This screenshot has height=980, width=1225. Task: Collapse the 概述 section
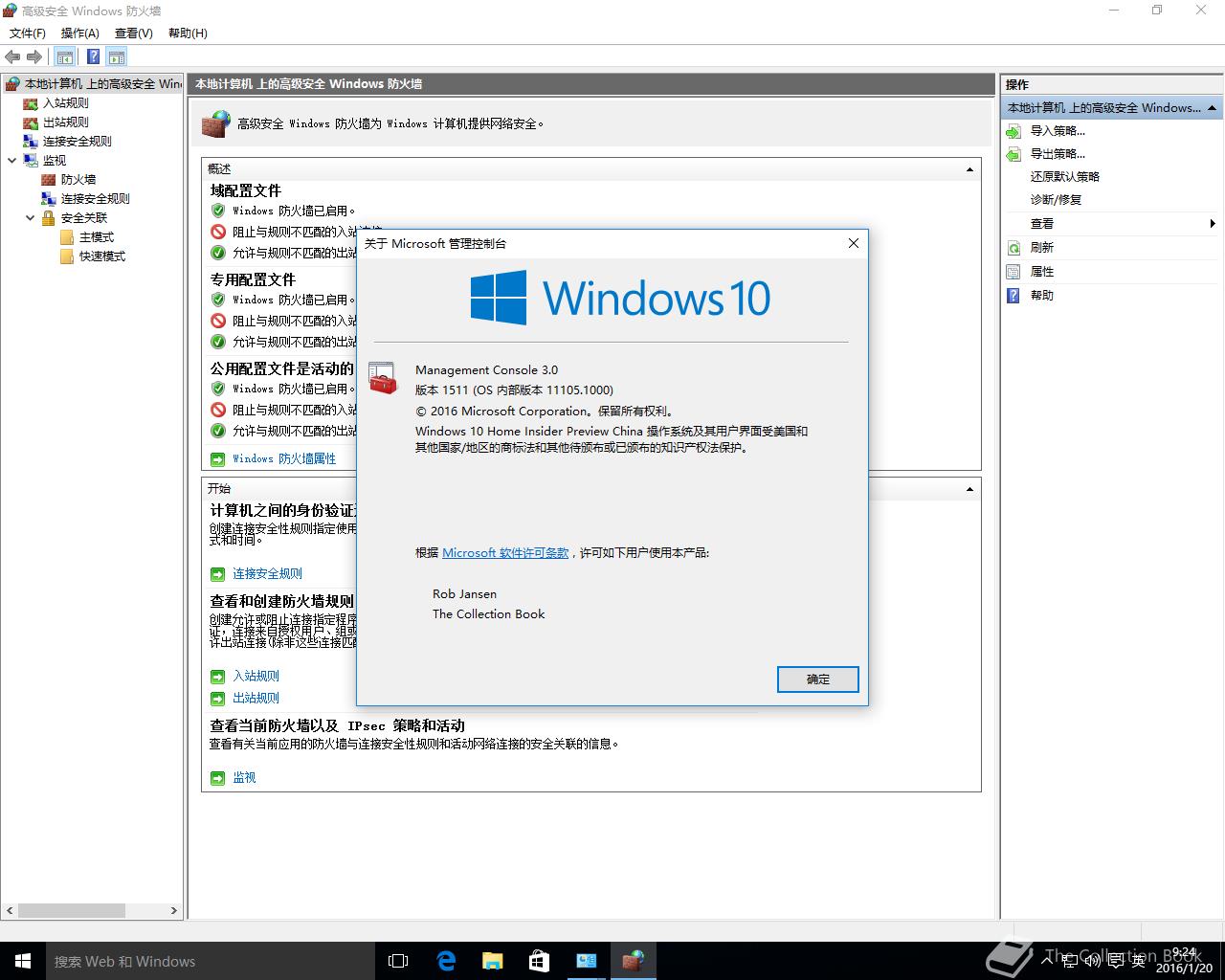coord(969,169)
